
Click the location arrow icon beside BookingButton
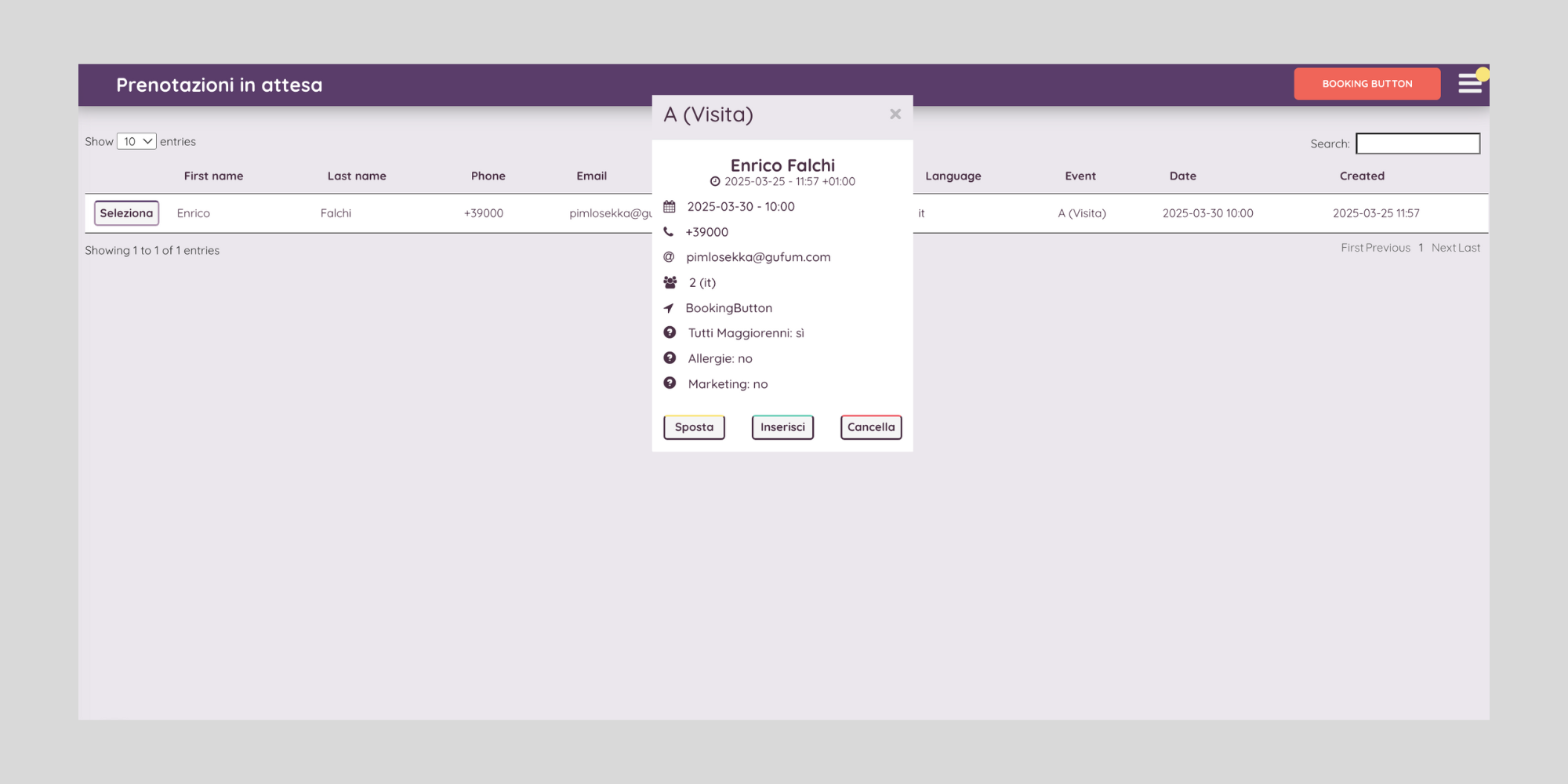click(x=669, y=308)
